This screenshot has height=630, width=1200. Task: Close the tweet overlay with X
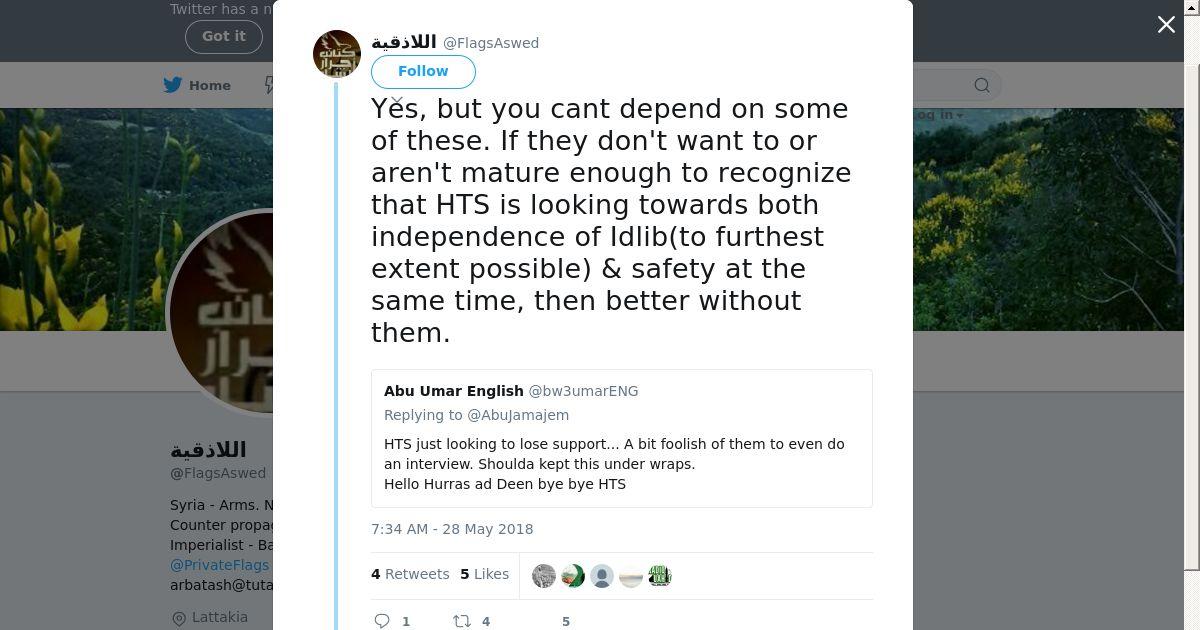click(1166, 25)
